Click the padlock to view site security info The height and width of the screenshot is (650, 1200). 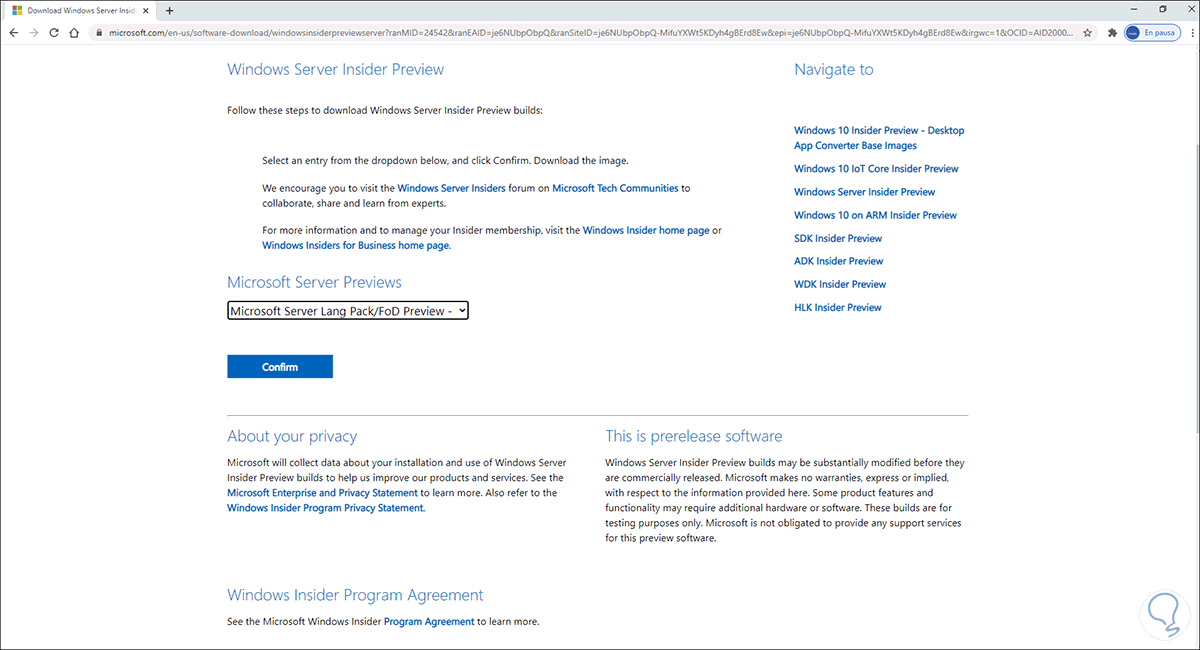point(99,32)
